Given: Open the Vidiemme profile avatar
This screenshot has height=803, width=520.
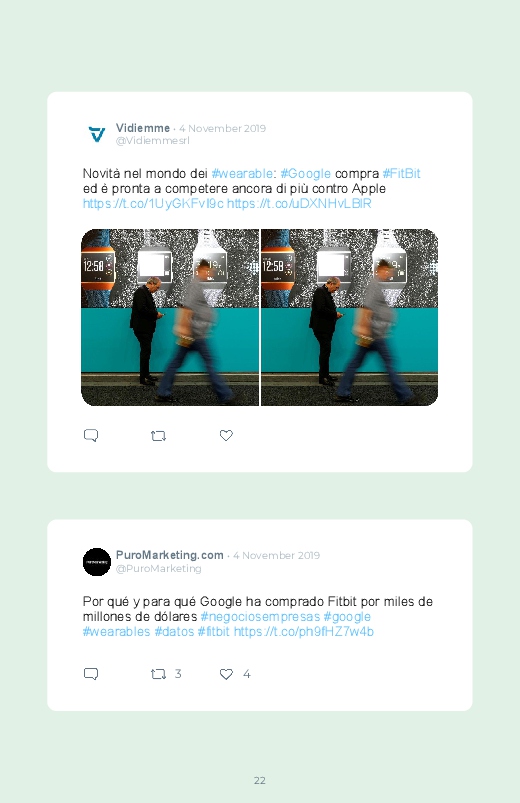Looking at the screenshot, I should (97, 134).
